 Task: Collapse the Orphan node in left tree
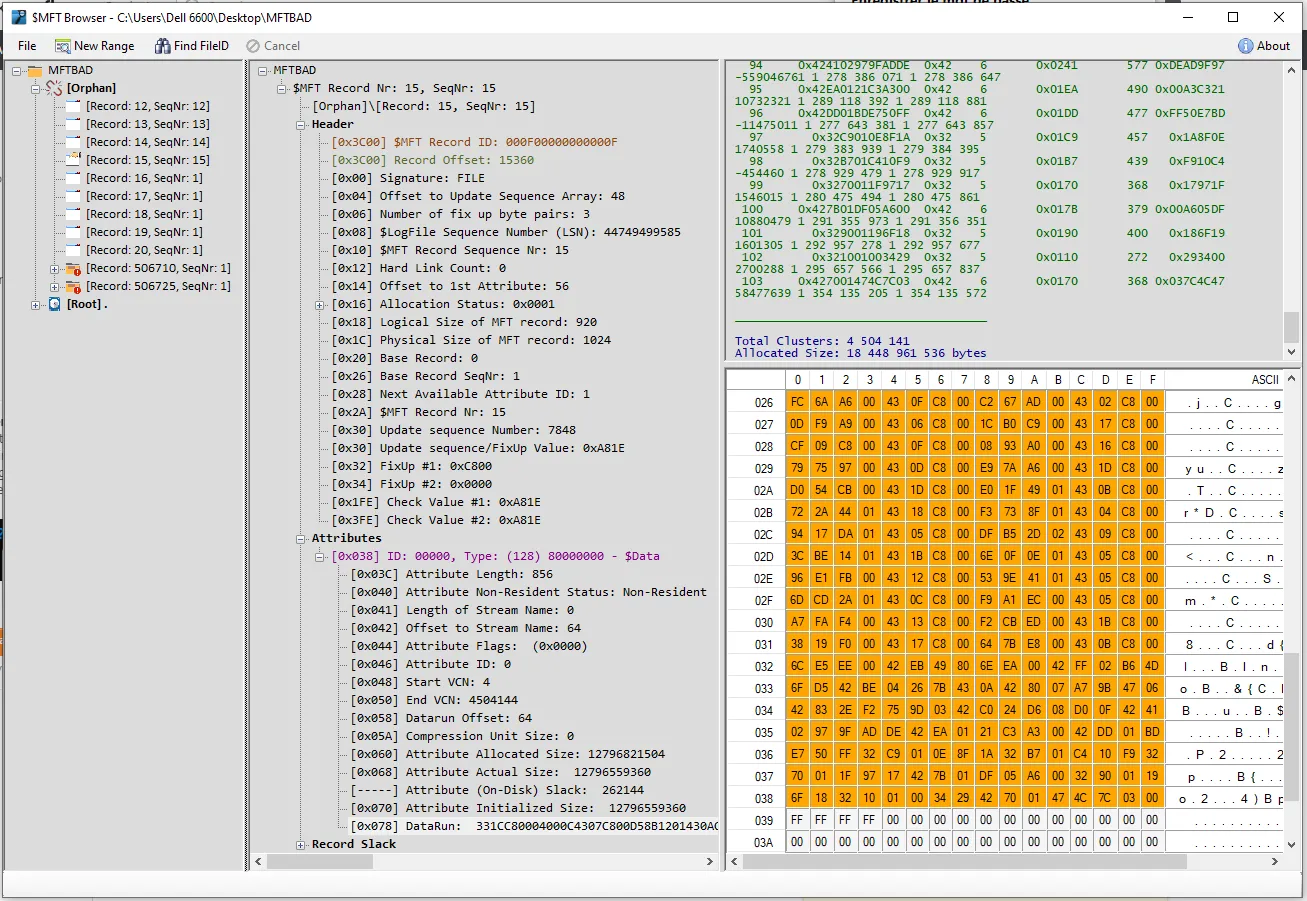[x=37, y=88]
